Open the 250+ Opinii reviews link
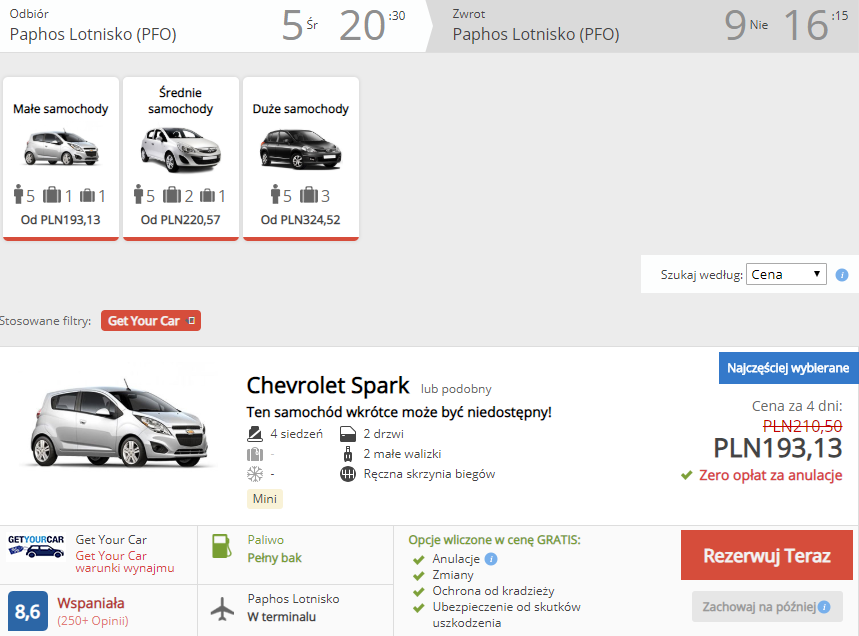The height and width of the screenshot is (636, 859). [x=93, y=621]
